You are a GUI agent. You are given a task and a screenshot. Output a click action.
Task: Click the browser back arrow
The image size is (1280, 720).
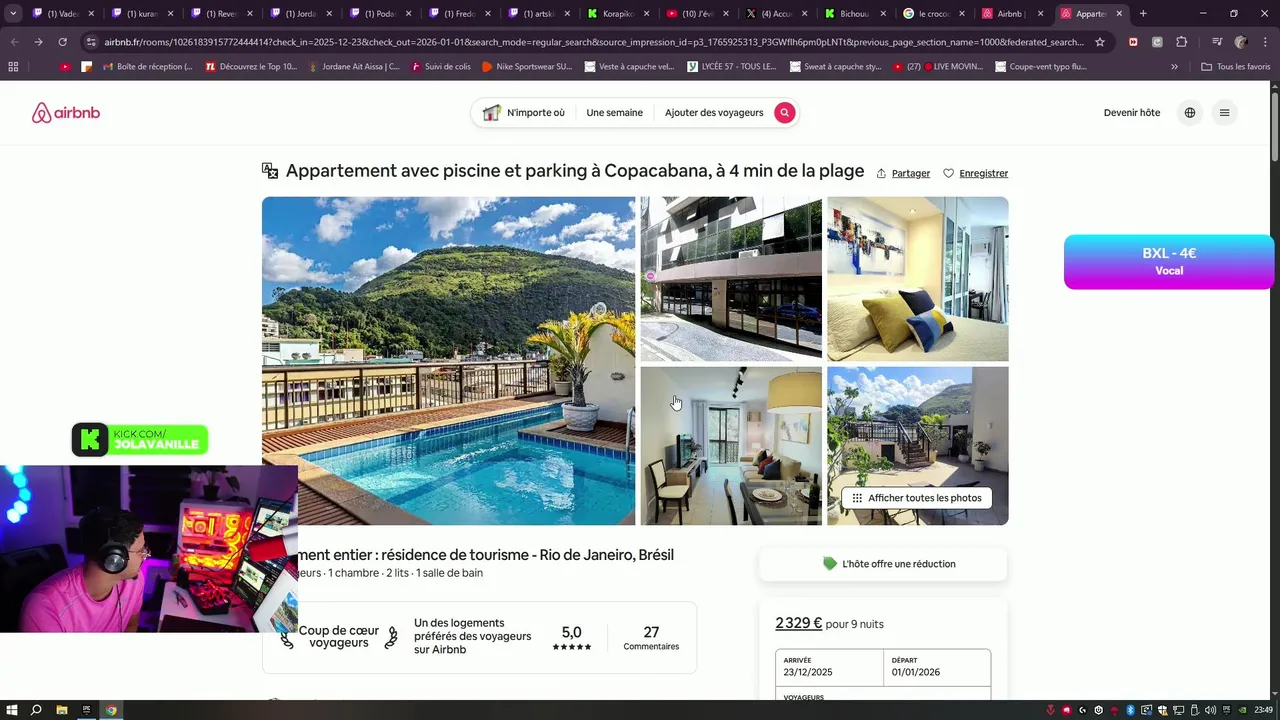point(13,42)
